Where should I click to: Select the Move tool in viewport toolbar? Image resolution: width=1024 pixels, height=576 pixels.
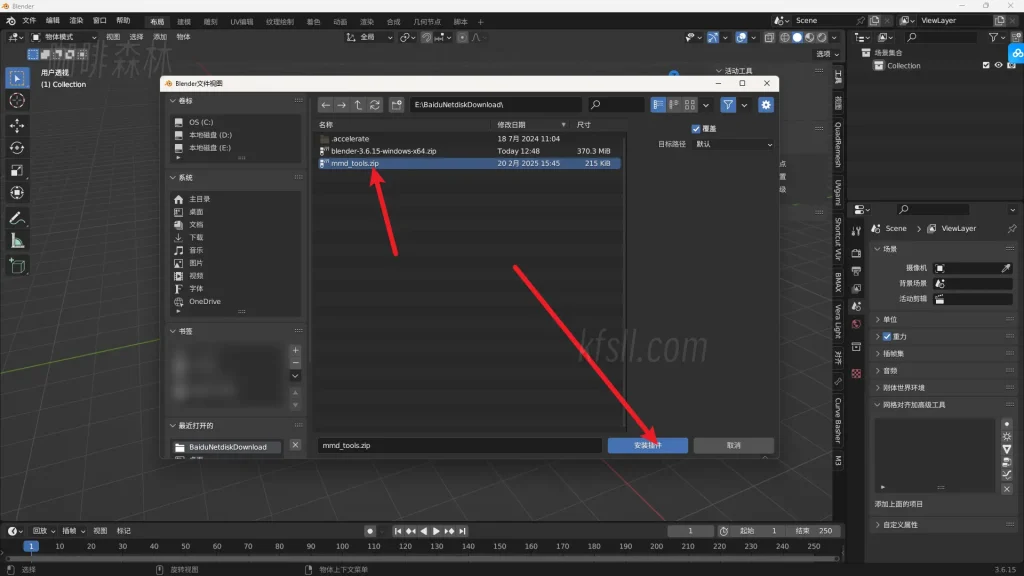point(17,125)
